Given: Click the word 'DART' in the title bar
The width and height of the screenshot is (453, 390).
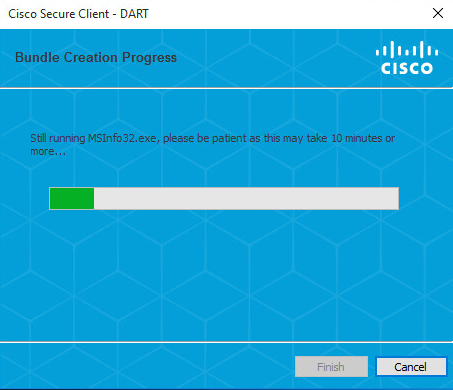Looking at the screenshot, I should pyautogui.click(x=134, y=14).
